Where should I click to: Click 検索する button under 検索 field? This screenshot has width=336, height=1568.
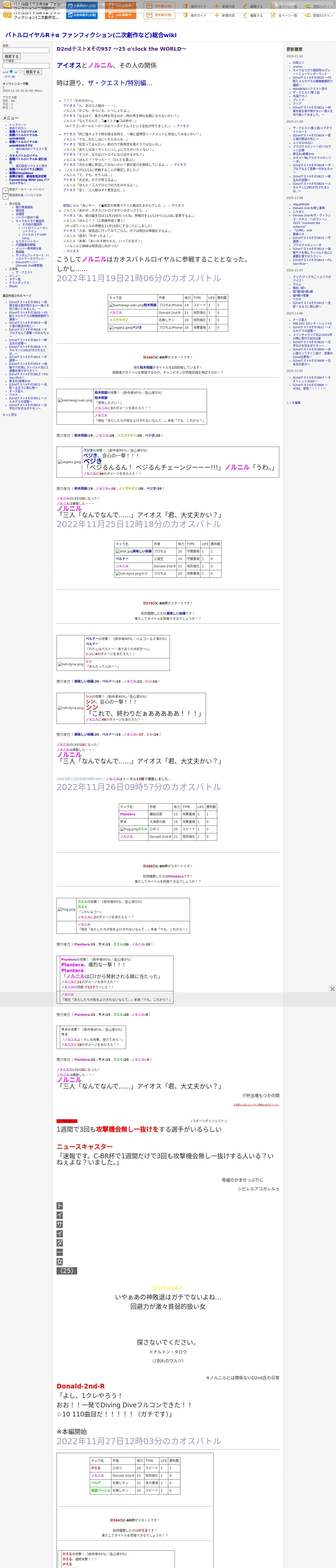click(x=12, y=57)
